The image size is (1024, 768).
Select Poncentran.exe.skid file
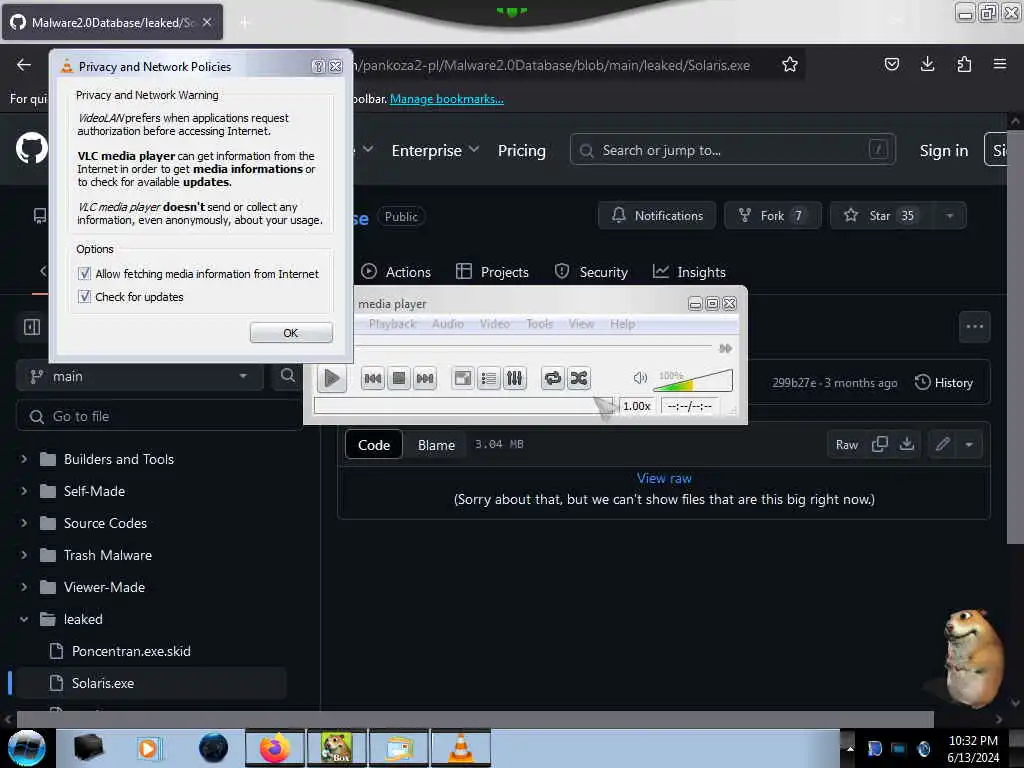(131, 651)
